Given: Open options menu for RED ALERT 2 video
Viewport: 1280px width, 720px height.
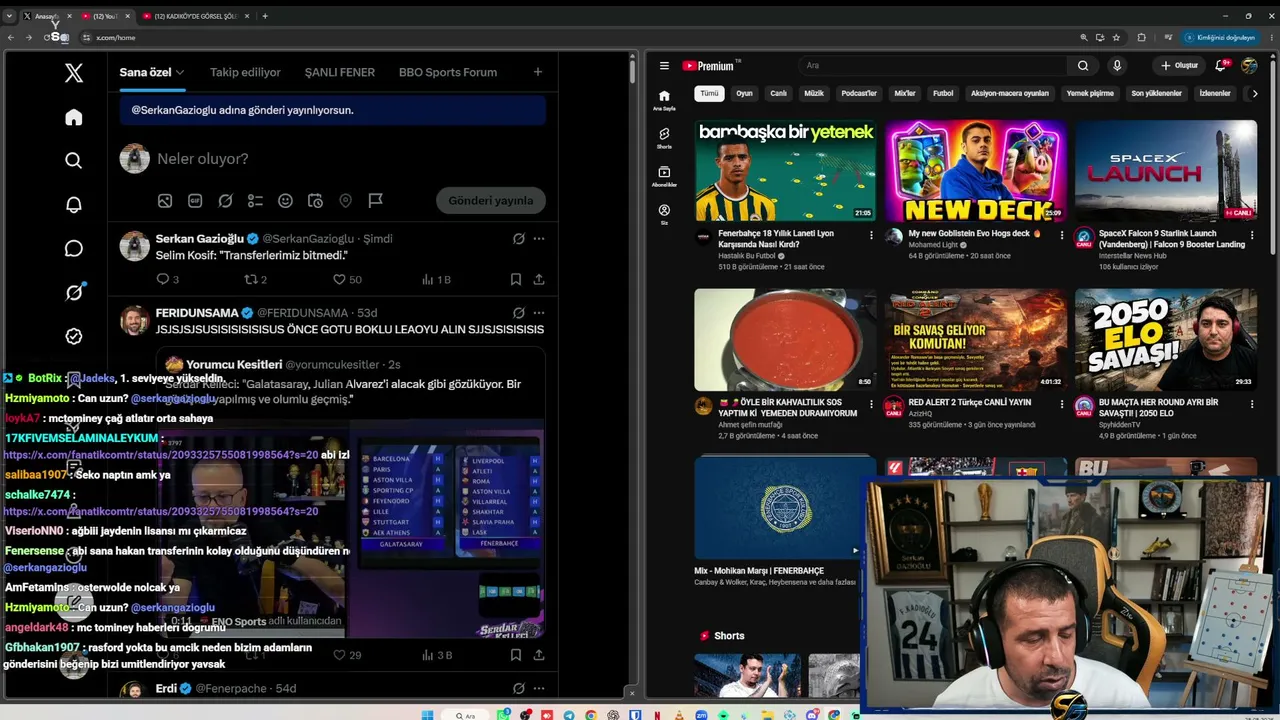Looking at the screenshot, I should click(x=1061, y=404).
